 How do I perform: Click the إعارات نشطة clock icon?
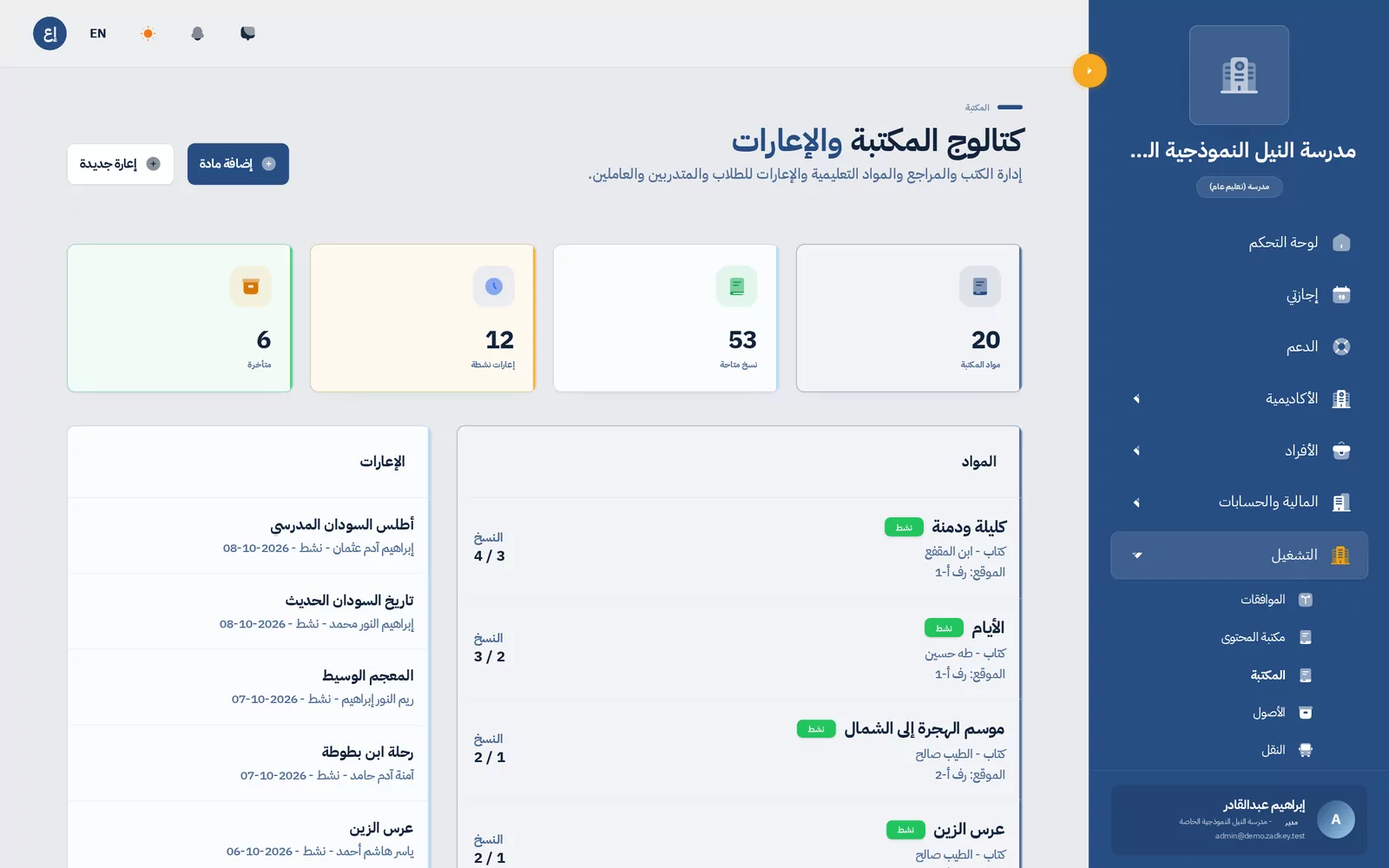point(494,286)
